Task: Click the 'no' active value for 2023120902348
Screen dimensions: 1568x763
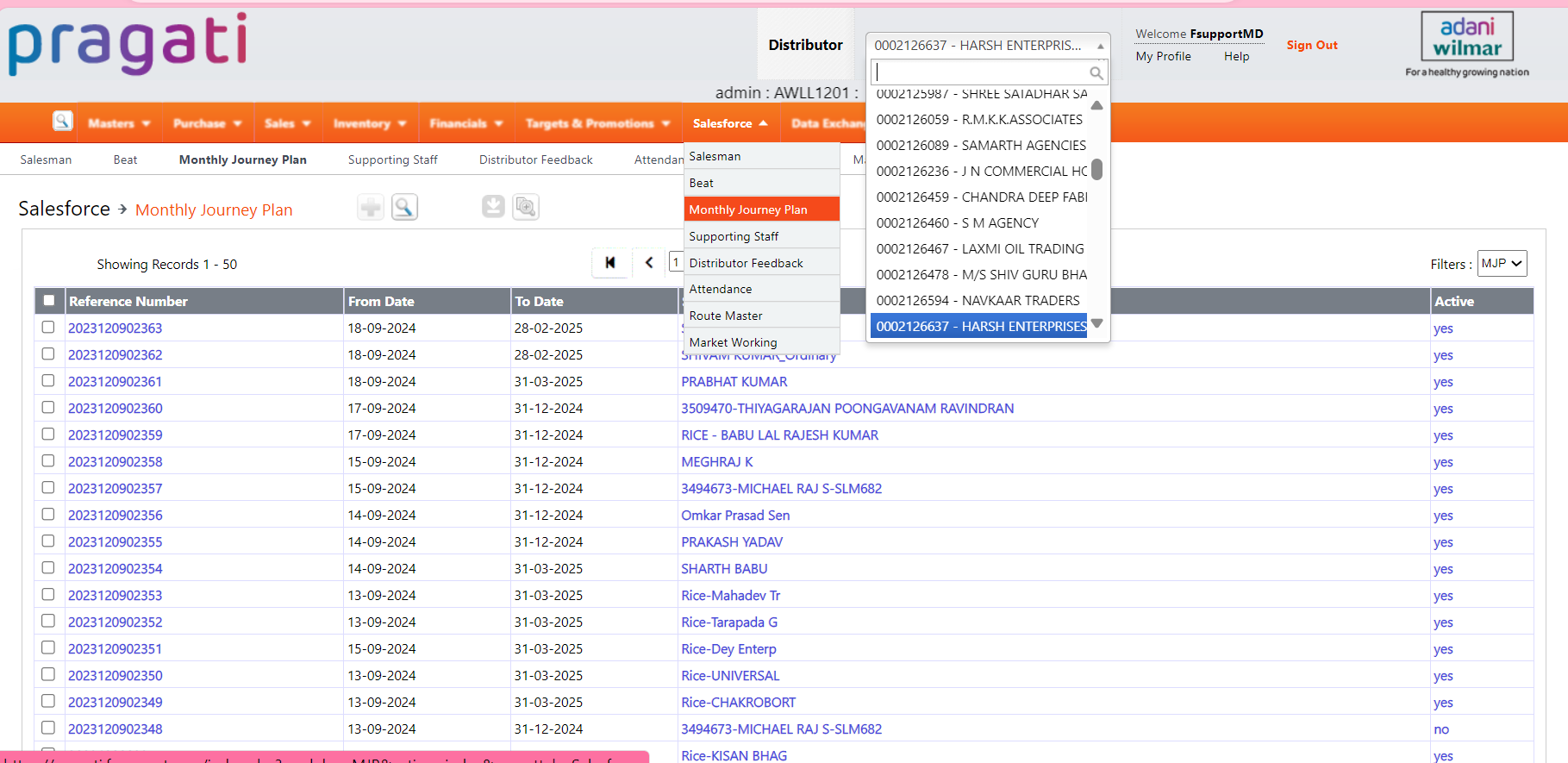Action: click(x=1441, y=729)
